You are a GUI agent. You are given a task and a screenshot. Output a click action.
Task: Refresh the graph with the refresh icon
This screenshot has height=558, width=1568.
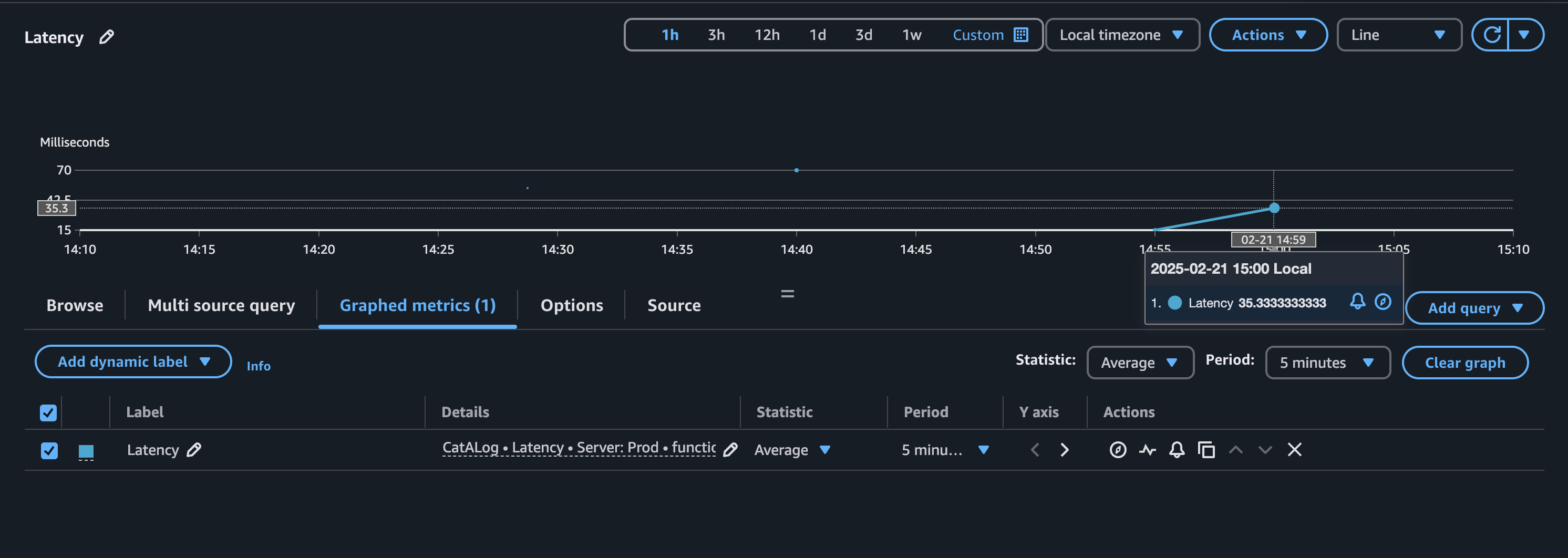1491,35
